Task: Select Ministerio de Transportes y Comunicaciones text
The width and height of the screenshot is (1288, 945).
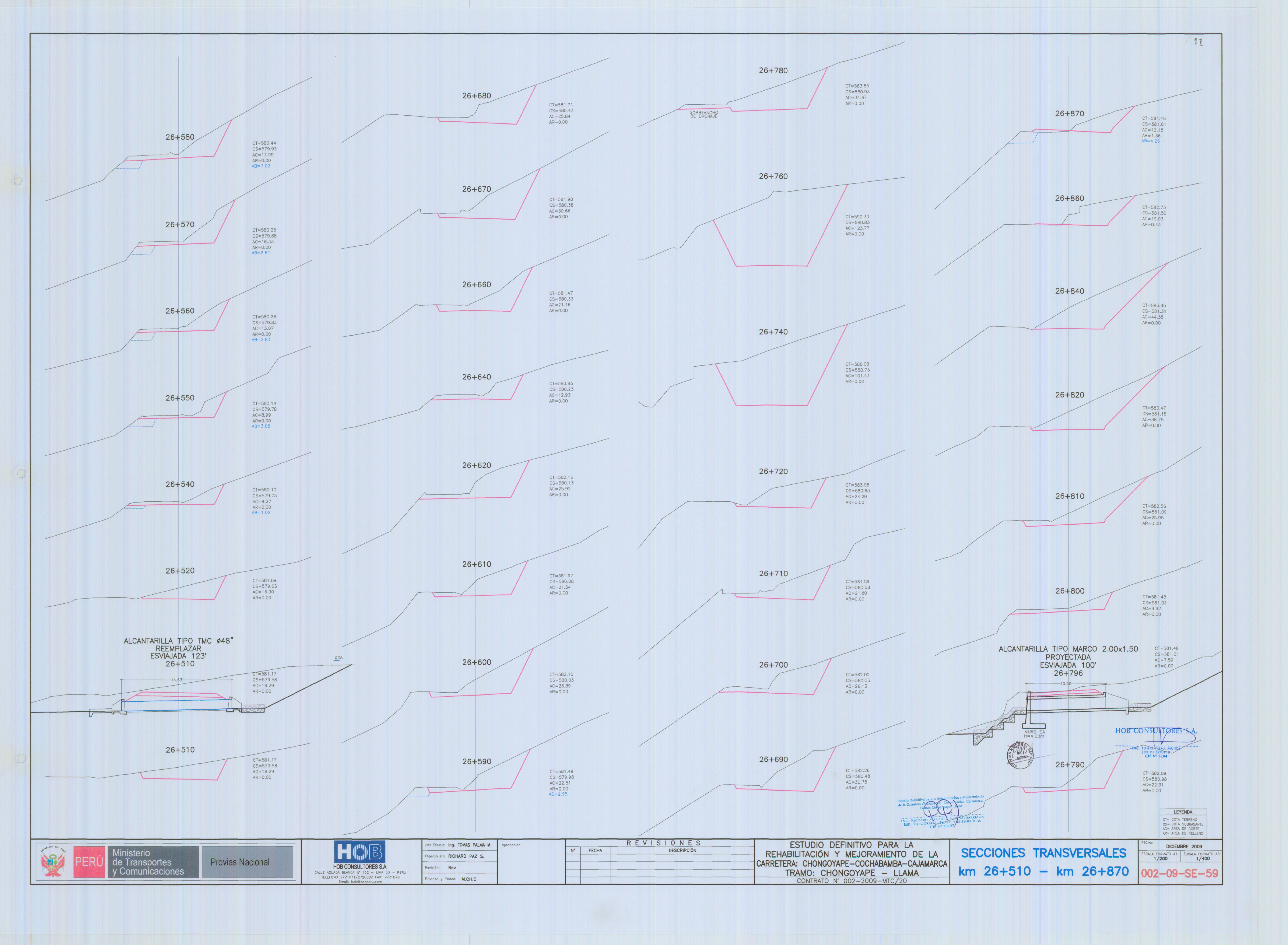Action: 148,862
